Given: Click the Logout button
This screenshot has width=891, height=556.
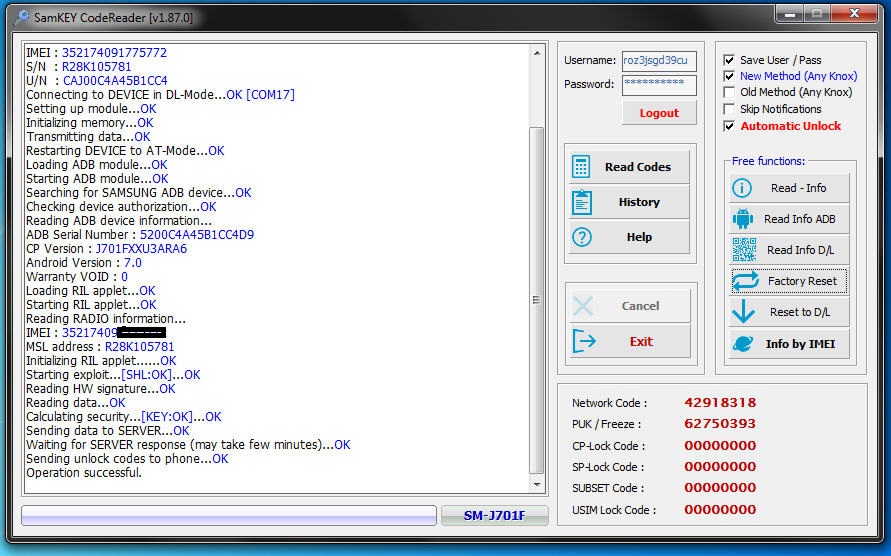Looking at the screenshot, I should point(659,113).
